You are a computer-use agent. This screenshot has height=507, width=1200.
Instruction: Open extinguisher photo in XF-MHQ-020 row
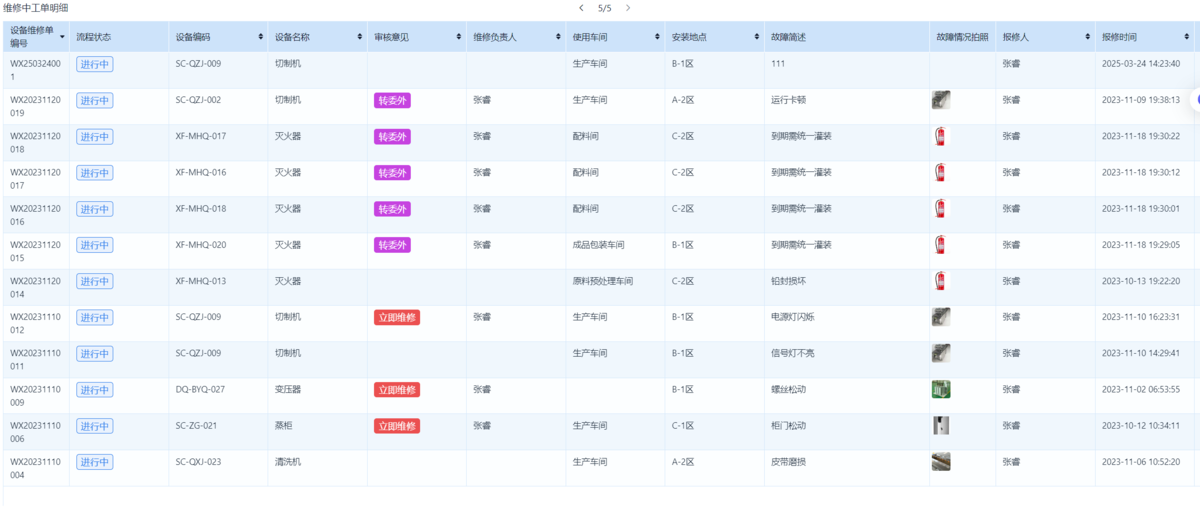click(939, 244)
